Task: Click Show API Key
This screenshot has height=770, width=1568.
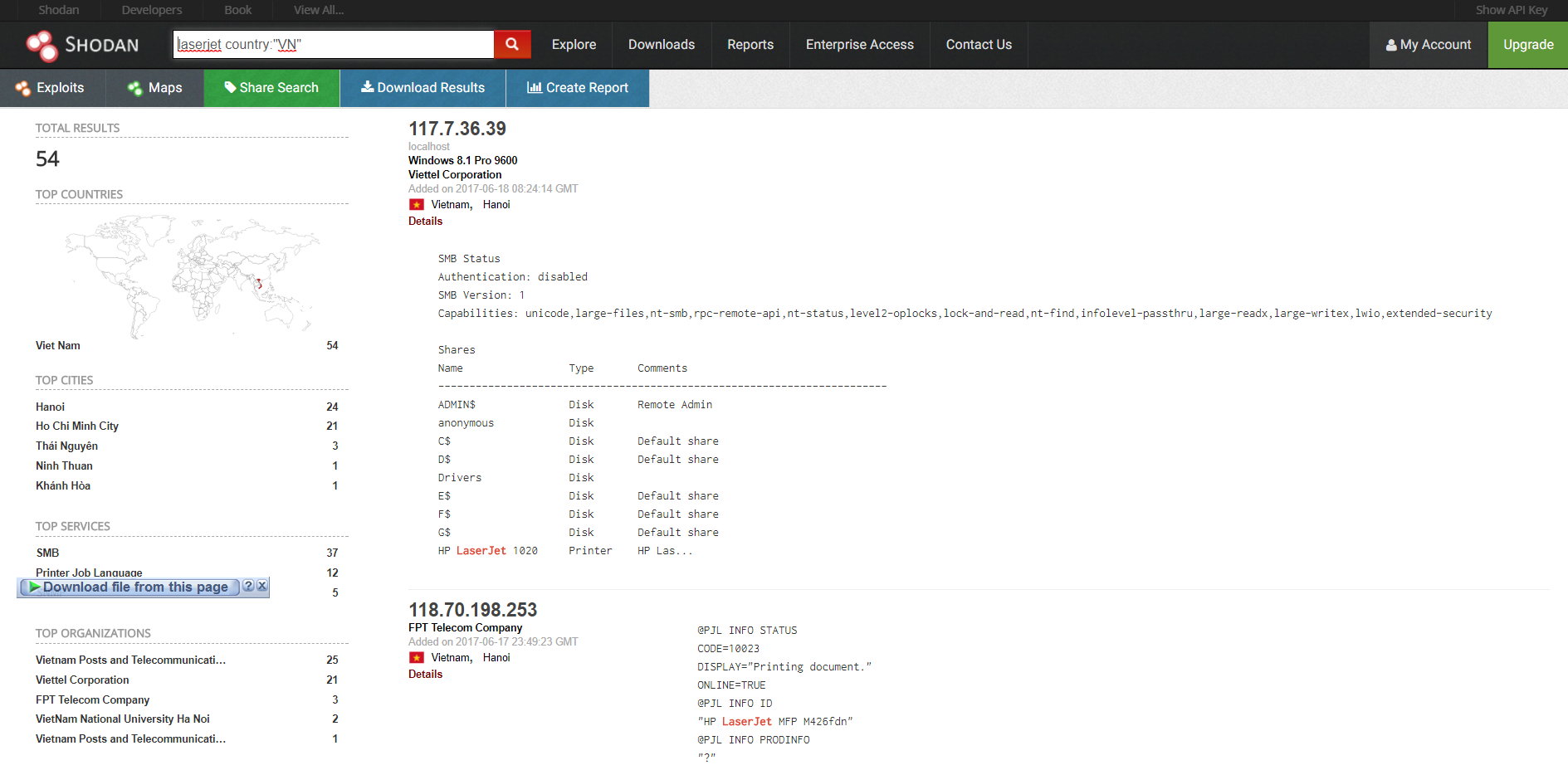Action: (x=1512, y=10)
